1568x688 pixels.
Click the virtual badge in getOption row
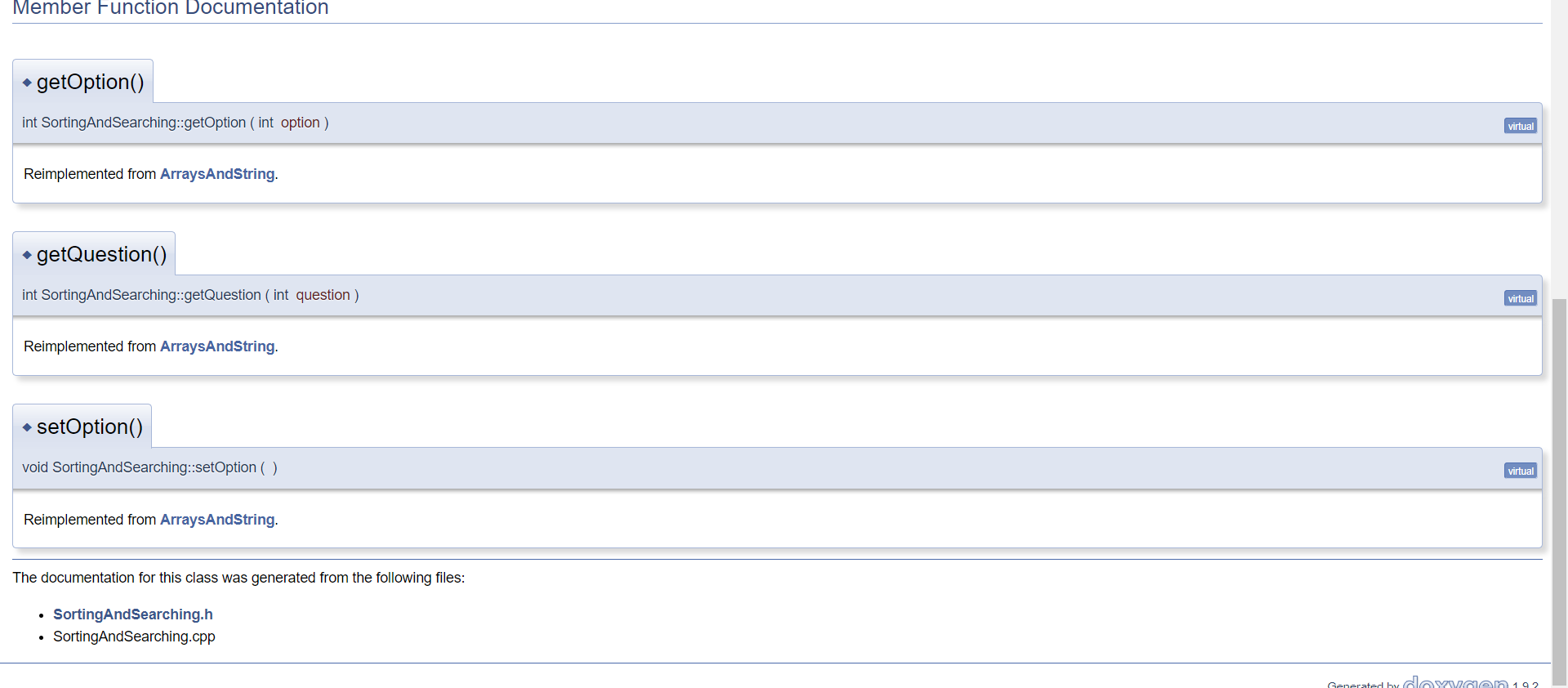pyautogui.click(x=1521, y=126)
